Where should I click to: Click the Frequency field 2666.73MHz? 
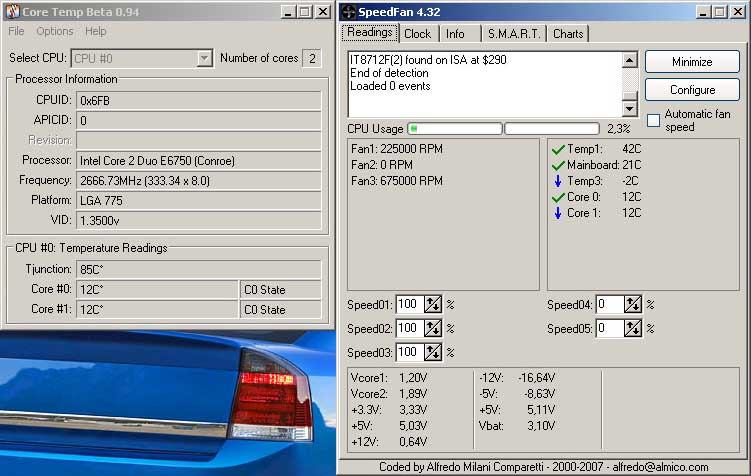[x=199, y=181]
